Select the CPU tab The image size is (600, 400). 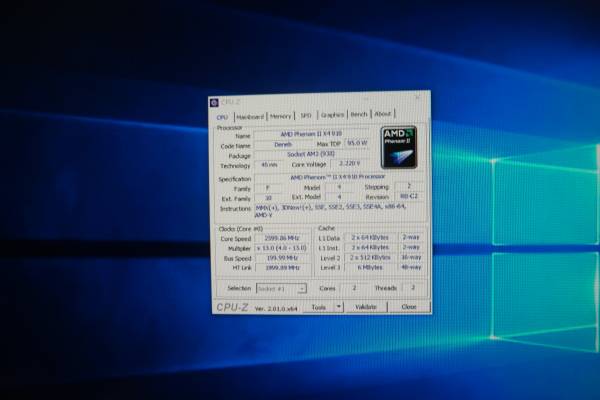(223, 116)
